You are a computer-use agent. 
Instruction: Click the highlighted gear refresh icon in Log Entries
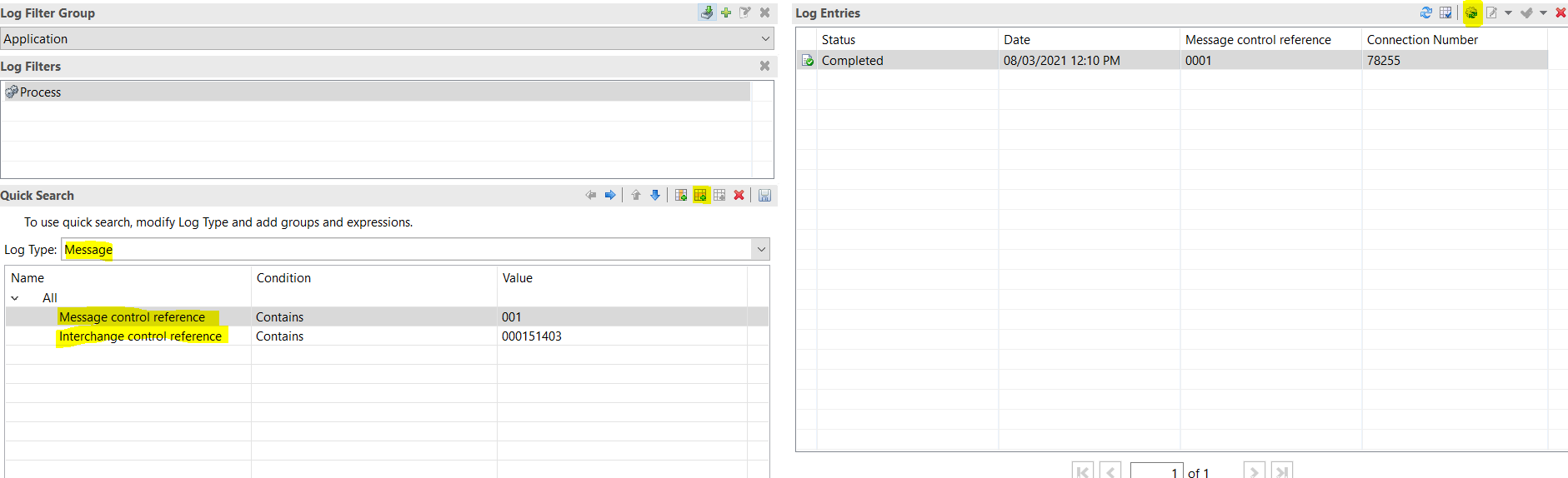tap(1472, 12)
